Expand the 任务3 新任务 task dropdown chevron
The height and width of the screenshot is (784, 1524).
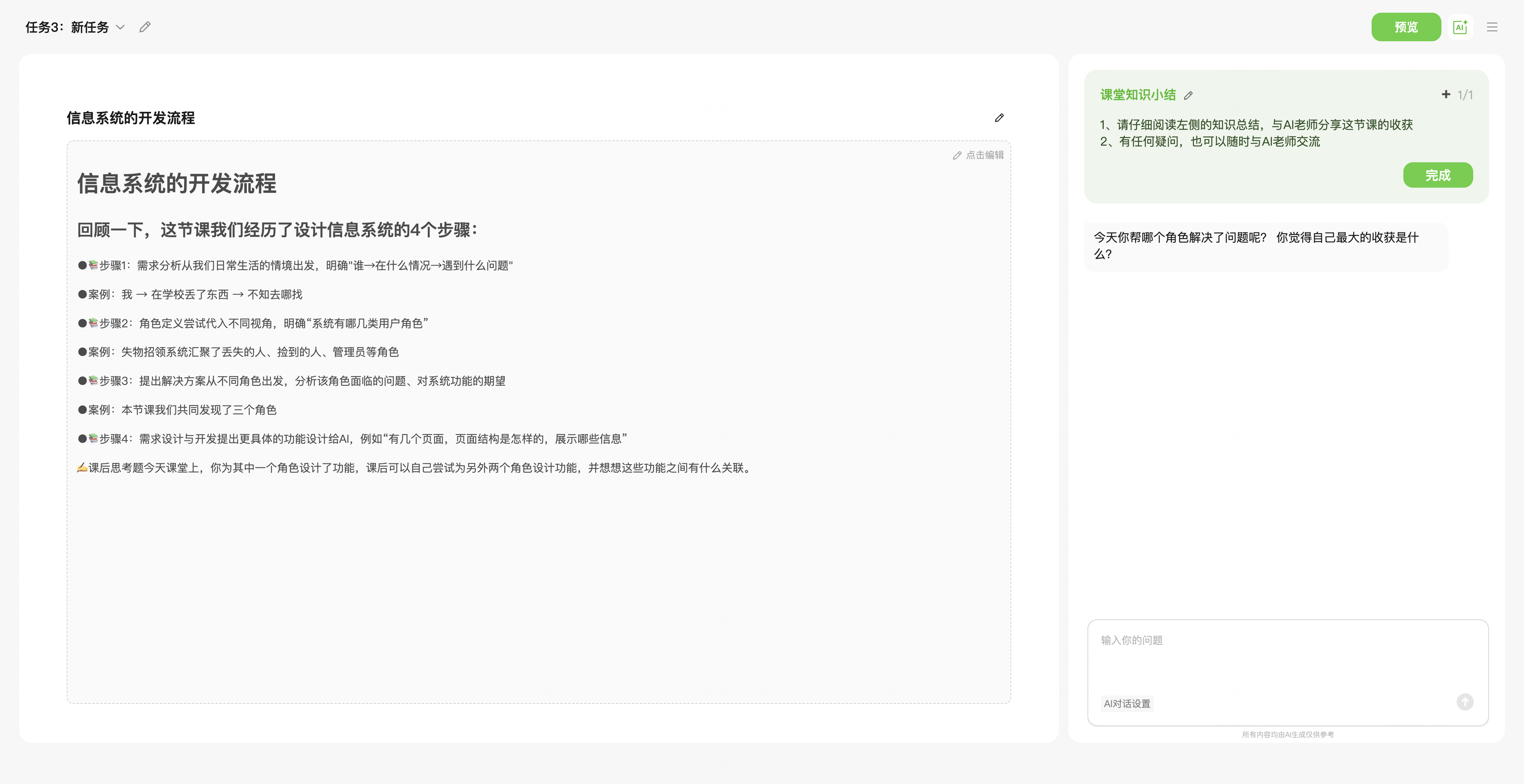pos(120,27)
